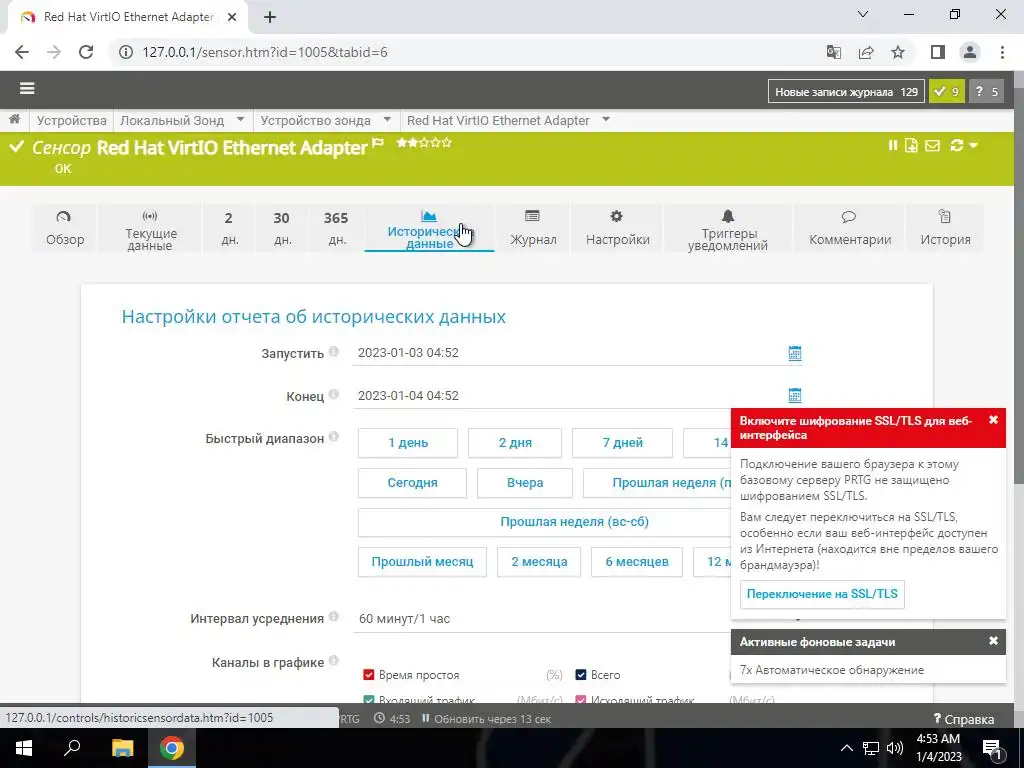The height and width of the screenshot is (768, 1024).
Task: Open the История tab
Action: click(945, 228)
